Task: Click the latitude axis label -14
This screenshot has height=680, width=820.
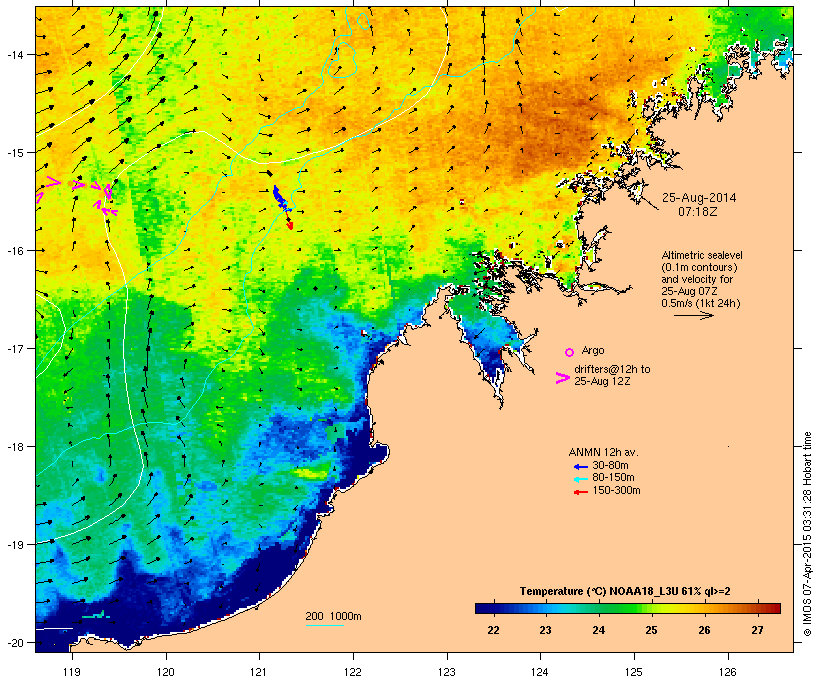Action: [x=14, y=54]
